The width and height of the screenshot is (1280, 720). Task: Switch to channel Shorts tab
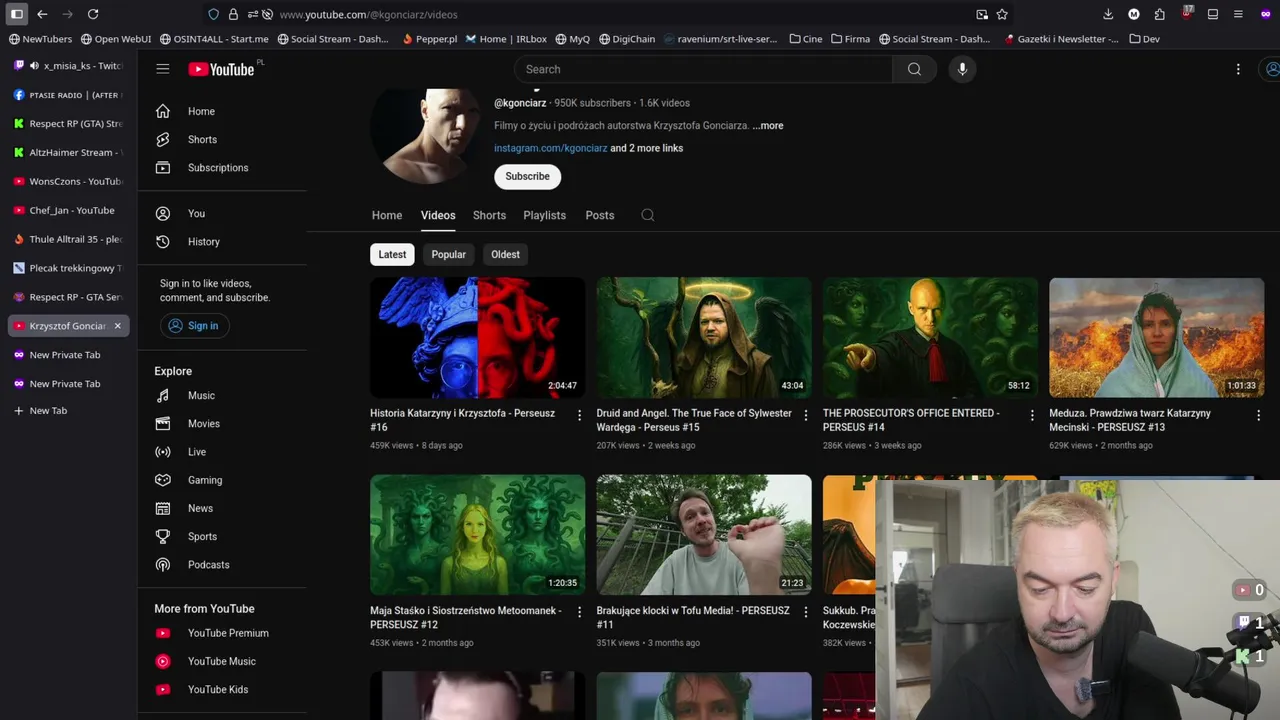tap(489, 215)
